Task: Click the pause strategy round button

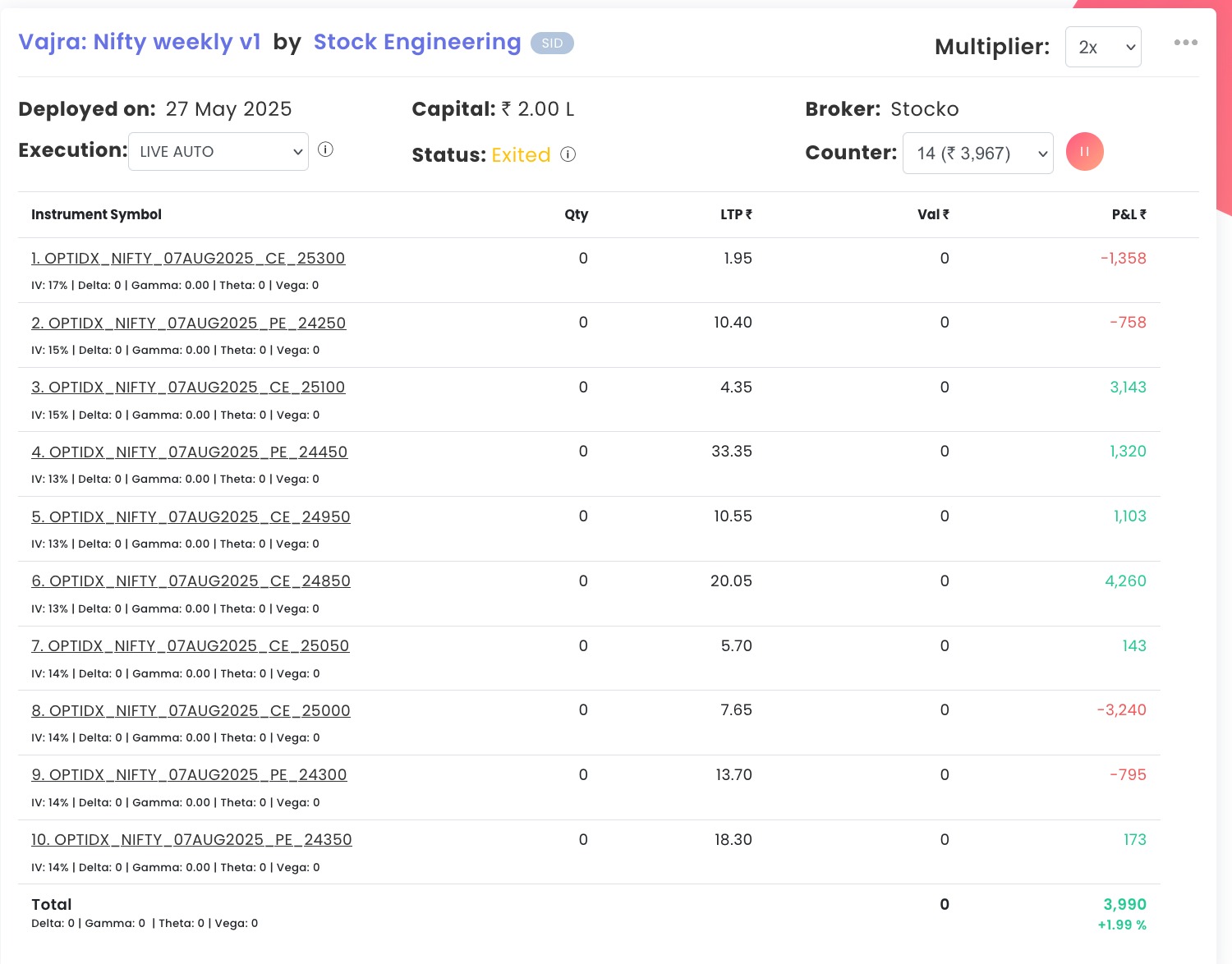Action: [x=1084, y=152]
